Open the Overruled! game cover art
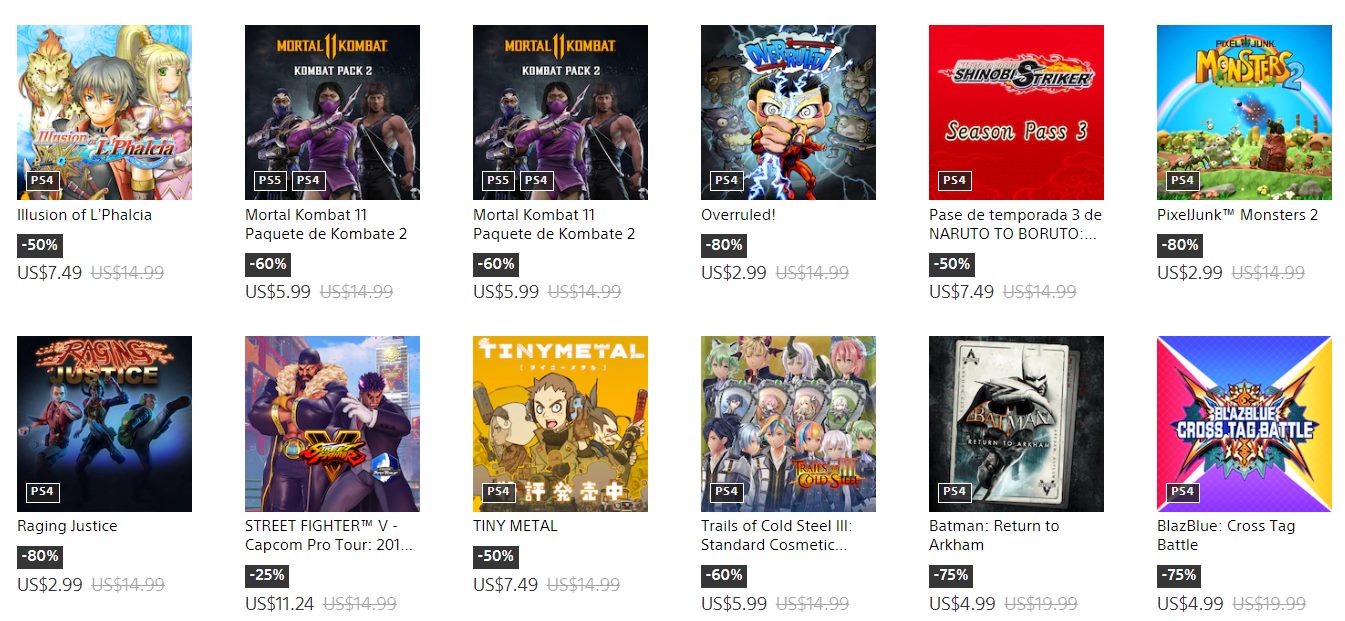1345x621 pixels. tap(788, 113)
